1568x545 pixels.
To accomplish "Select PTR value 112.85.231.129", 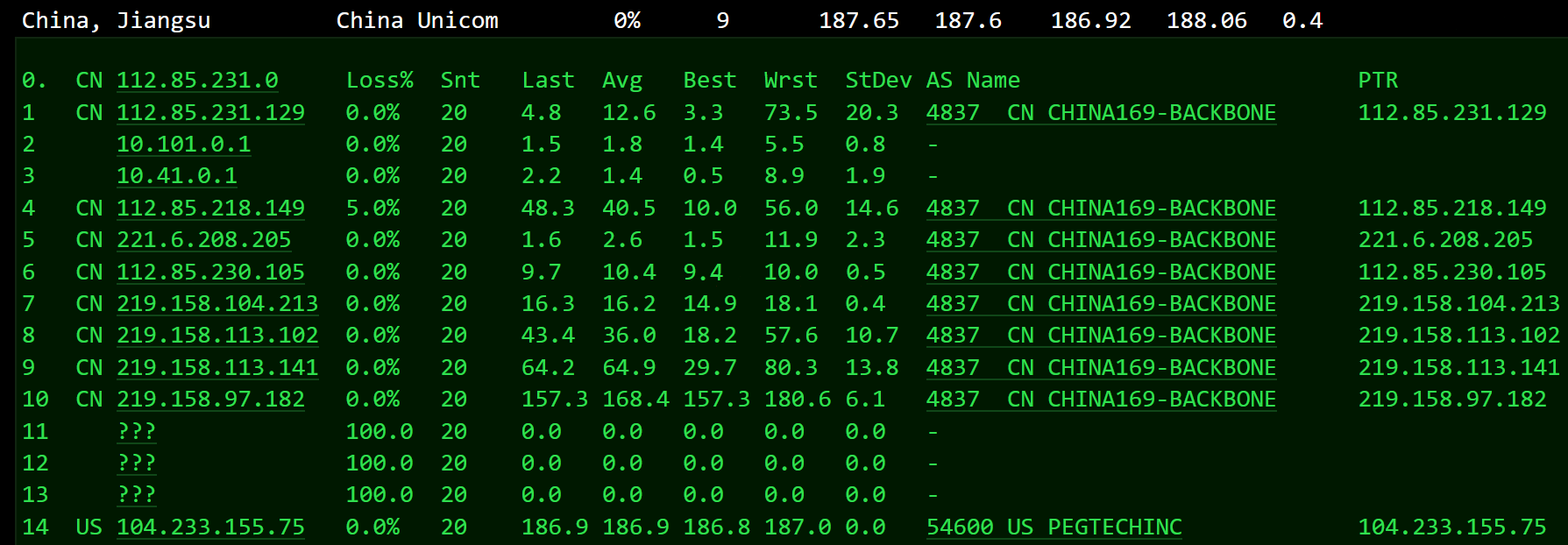I will coord(1452,113).
